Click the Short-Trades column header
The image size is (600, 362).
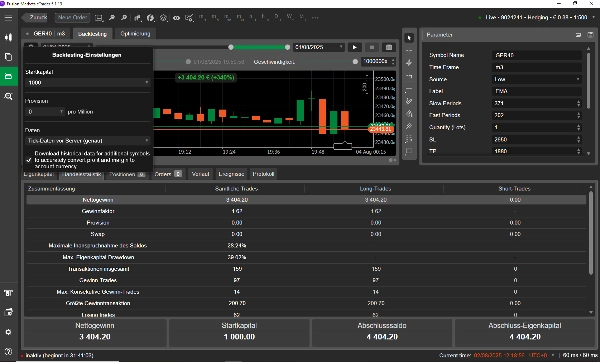click(x=514, y=189)
